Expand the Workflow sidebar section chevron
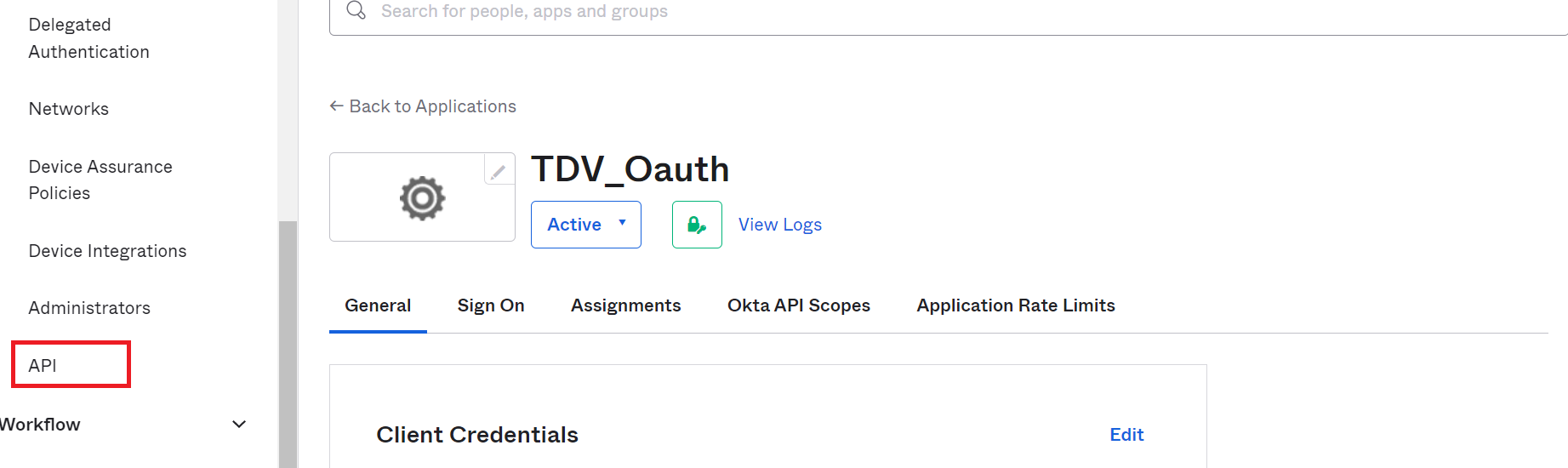Image resolution: width=1568 pixels, height=468 pixels. [x=239, y=424]
